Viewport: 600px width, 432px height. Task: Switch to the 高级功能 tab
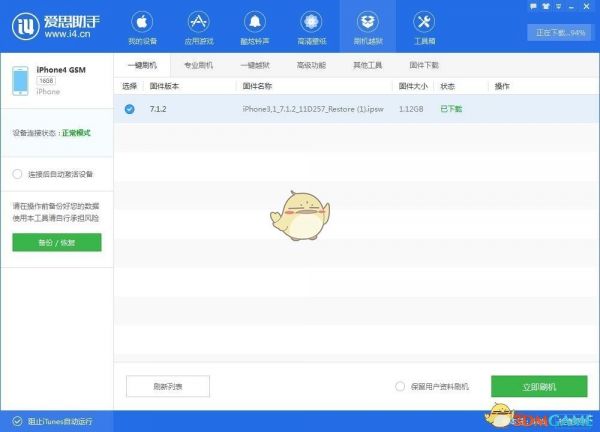(311, 65)
